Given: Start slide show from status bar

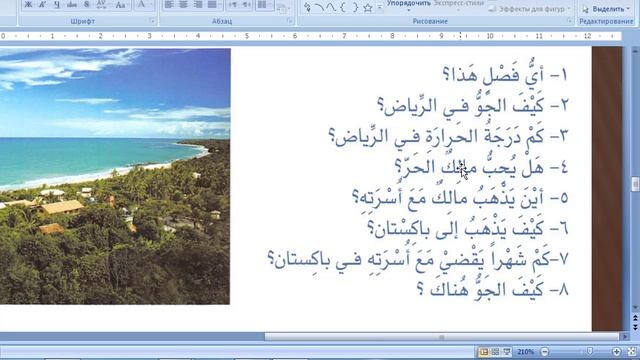Looking at the screenshot, I should click(507, 351).
